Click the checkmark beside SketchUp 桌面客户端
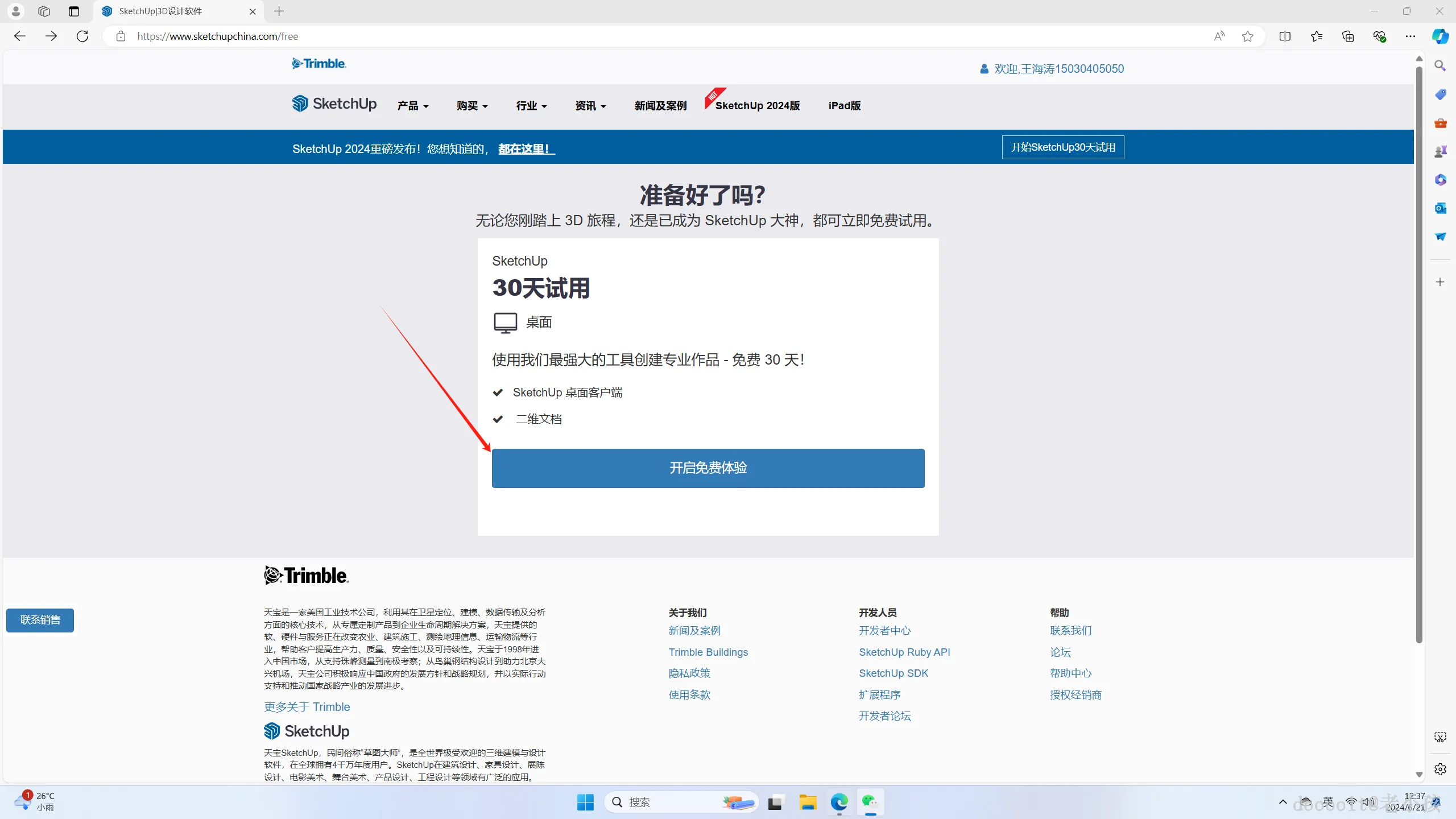Viewport: 1456px width, 819px height. (x=498, y=392)
